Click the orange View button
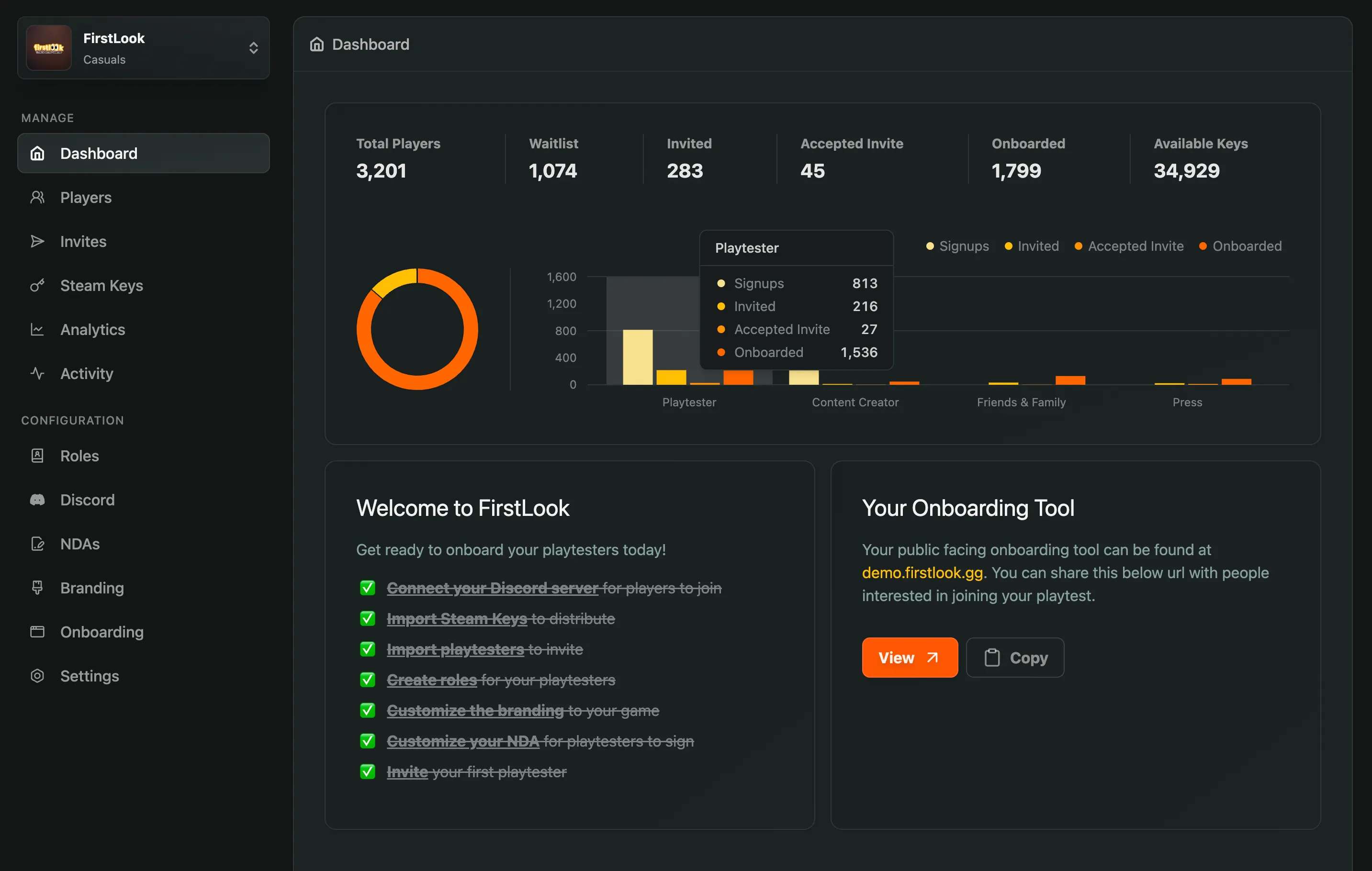 coord(909,658)
